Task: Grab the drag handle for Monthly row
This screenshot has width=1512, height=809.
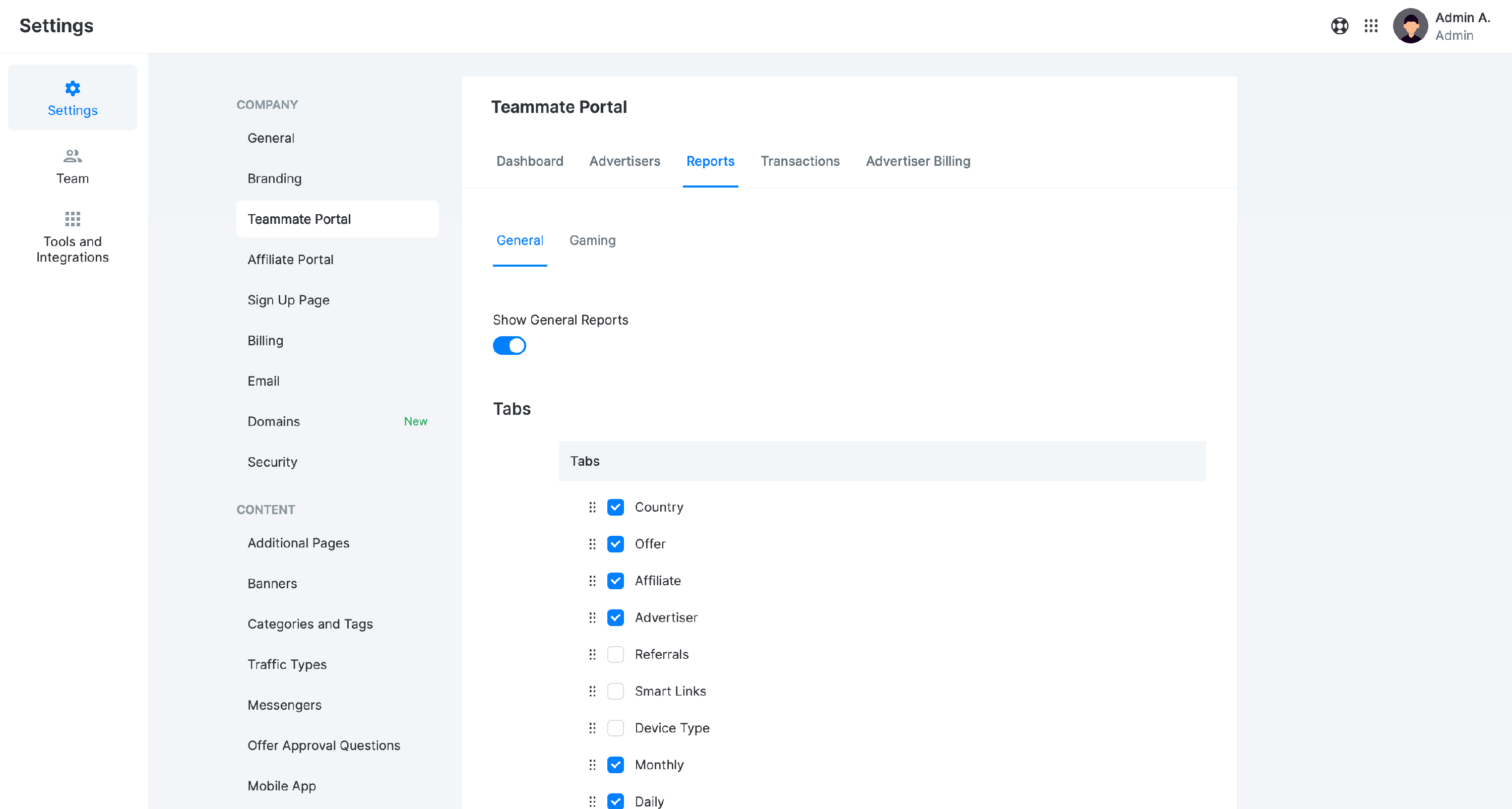Action: 592,765
